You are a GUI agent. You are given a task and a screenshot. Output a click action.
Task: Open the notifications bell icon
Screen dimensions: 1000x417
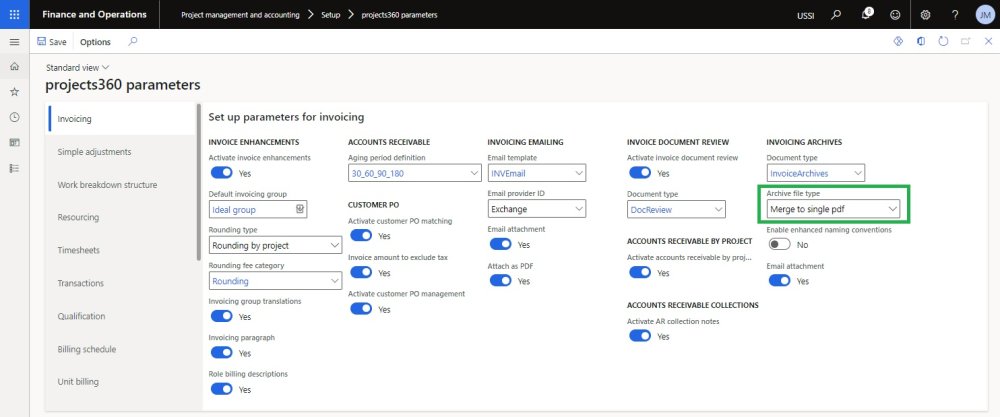pyautogui.click(x=866, y=15)
